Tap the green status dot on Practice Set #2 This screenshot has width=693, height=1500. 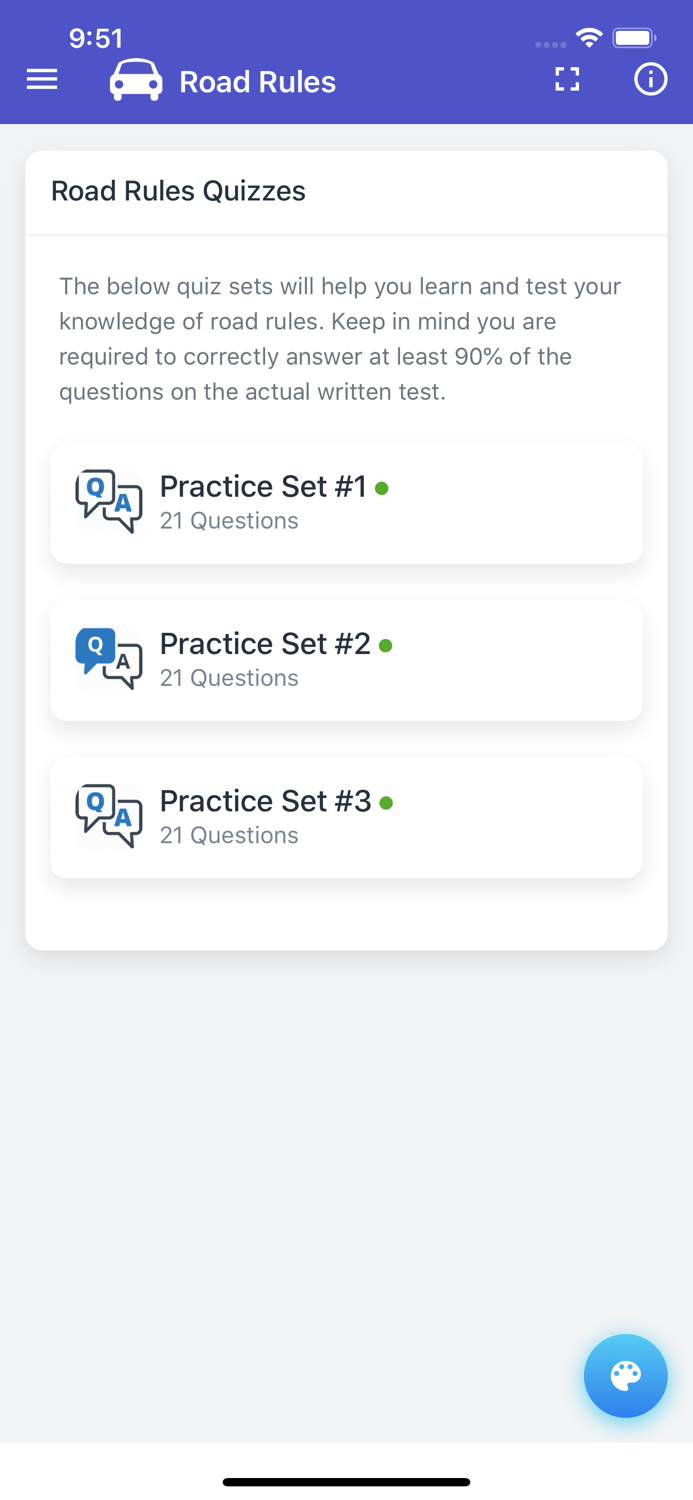click(386, 646)
